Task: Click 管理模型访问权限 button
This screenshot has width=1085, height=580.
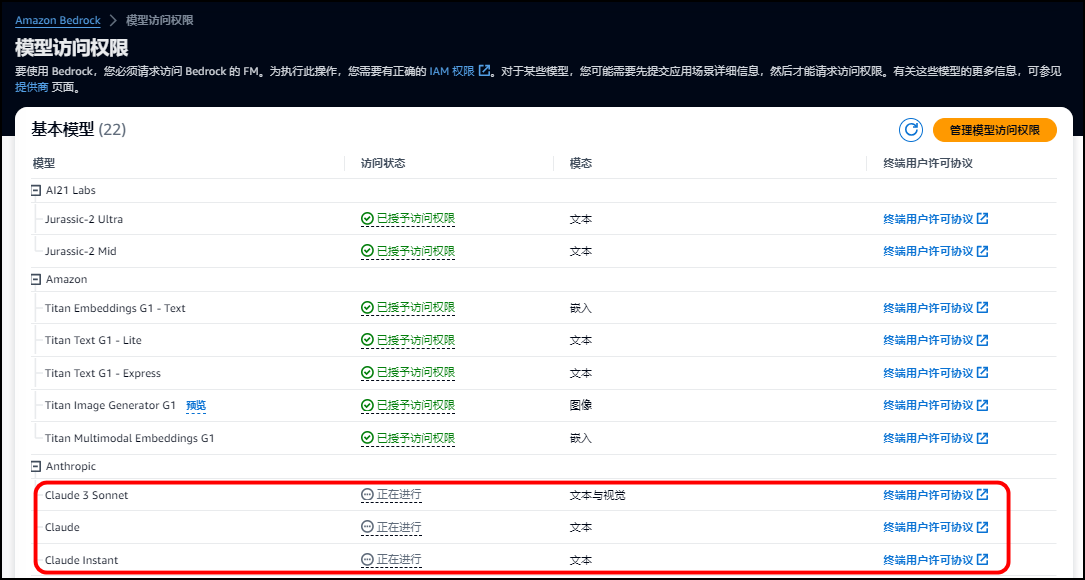Action: click(x=994, y=130)
